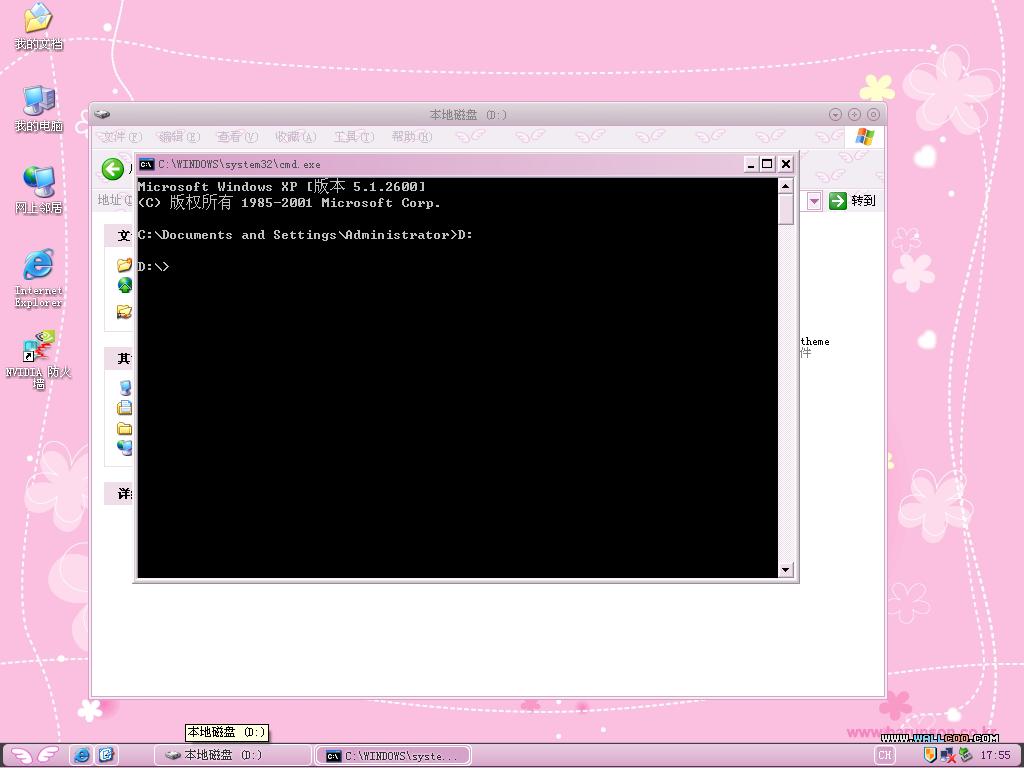This screenshot has width=1024, height=768.
Task: Open the angel wings Start button
Action: point(34,755)
